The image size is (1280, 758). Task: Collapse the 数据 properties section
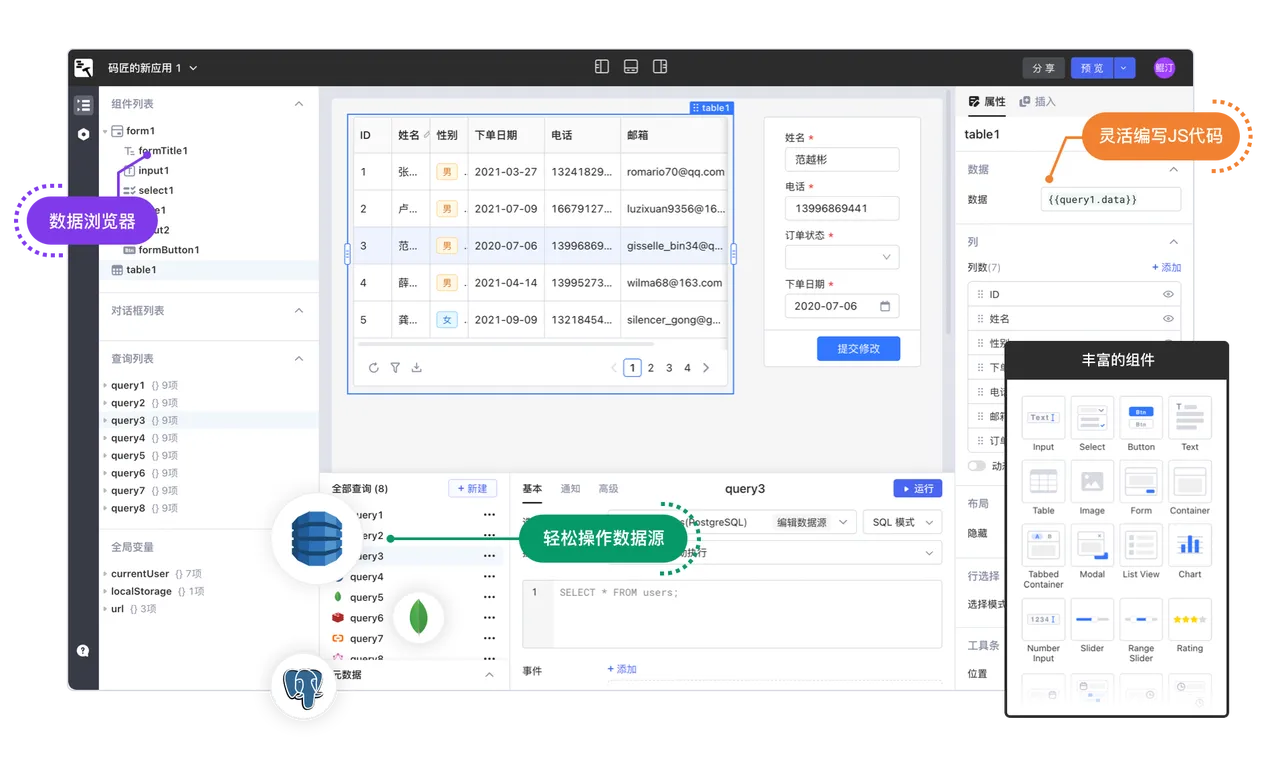pos(1173,170)
